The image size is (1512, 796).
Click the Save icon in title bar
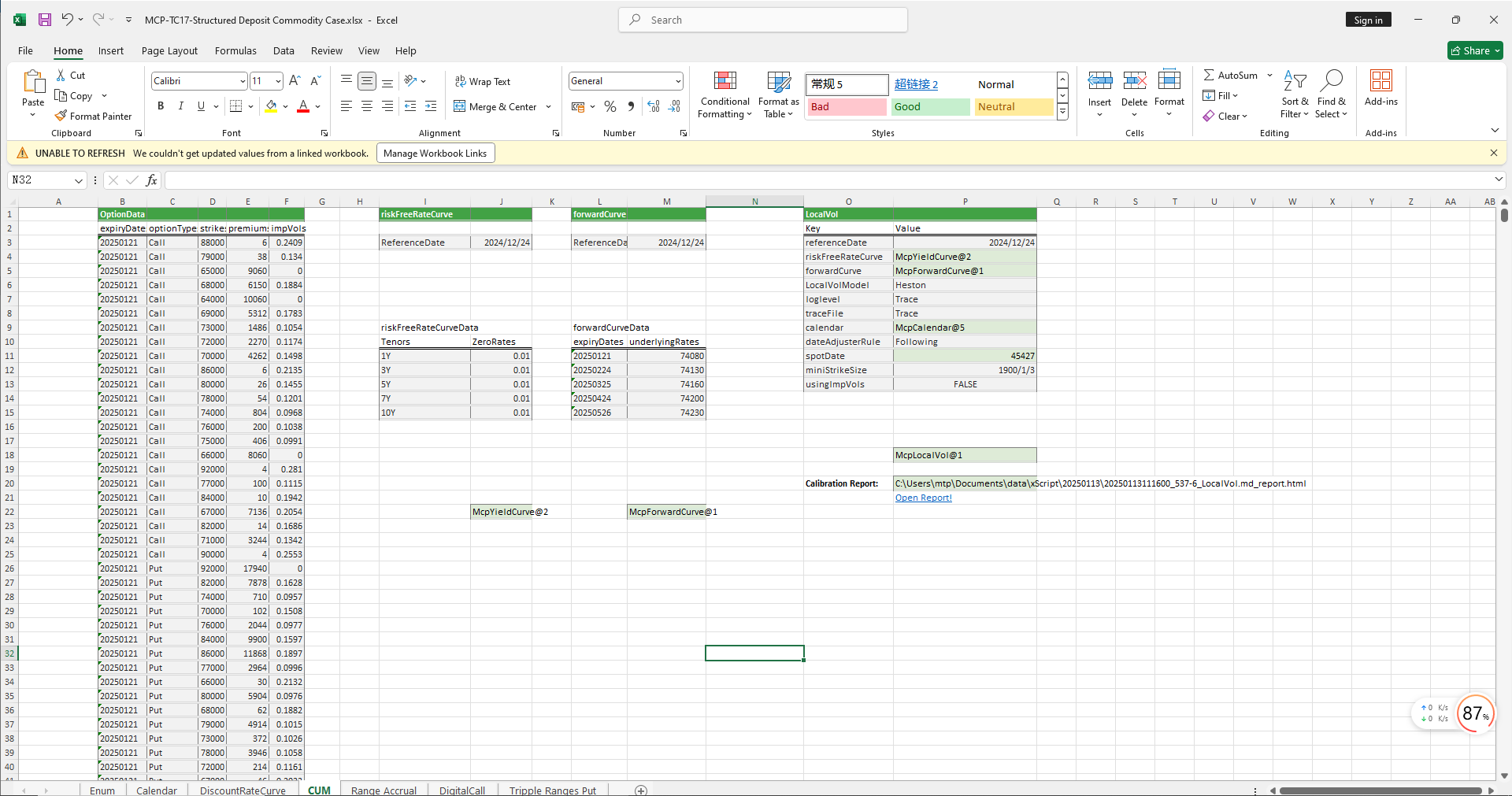pos(45,20)
